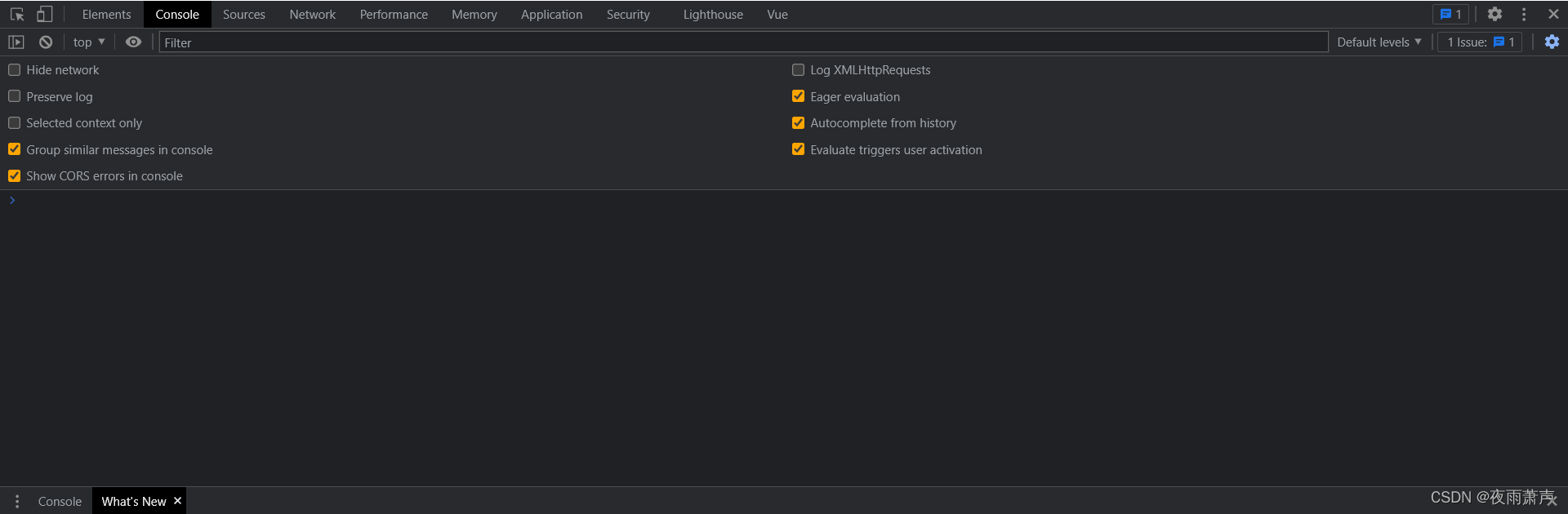Image resolution: width=1568 pixels, height=514 pixels.
Task: Click the 1 Issue button
Action: tap(1480, 42)
